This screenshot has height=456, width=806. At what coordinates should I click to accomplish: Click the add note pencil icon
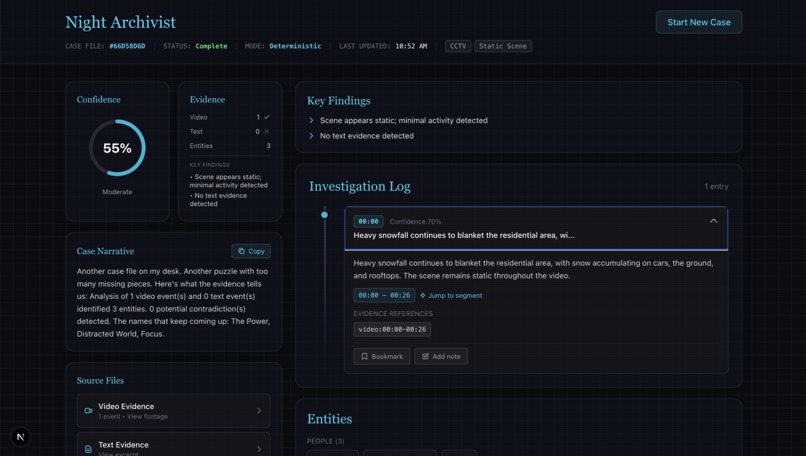pos(426,356)
